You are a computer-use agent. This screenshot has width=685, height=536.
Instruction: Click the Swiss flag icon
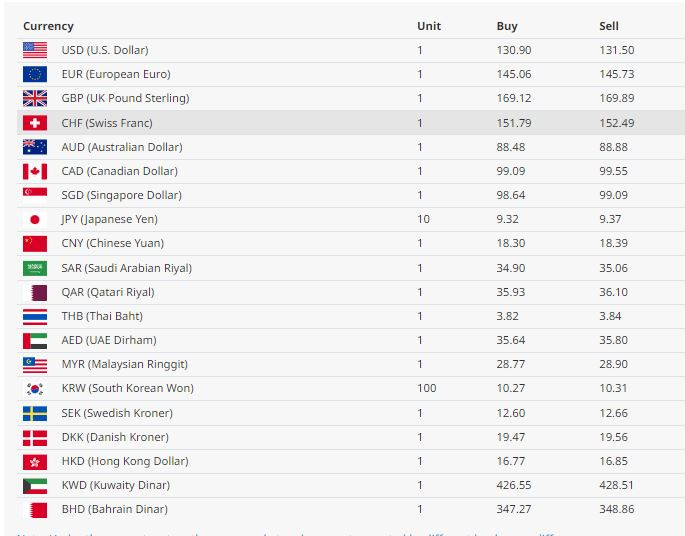tap(35, 123)
